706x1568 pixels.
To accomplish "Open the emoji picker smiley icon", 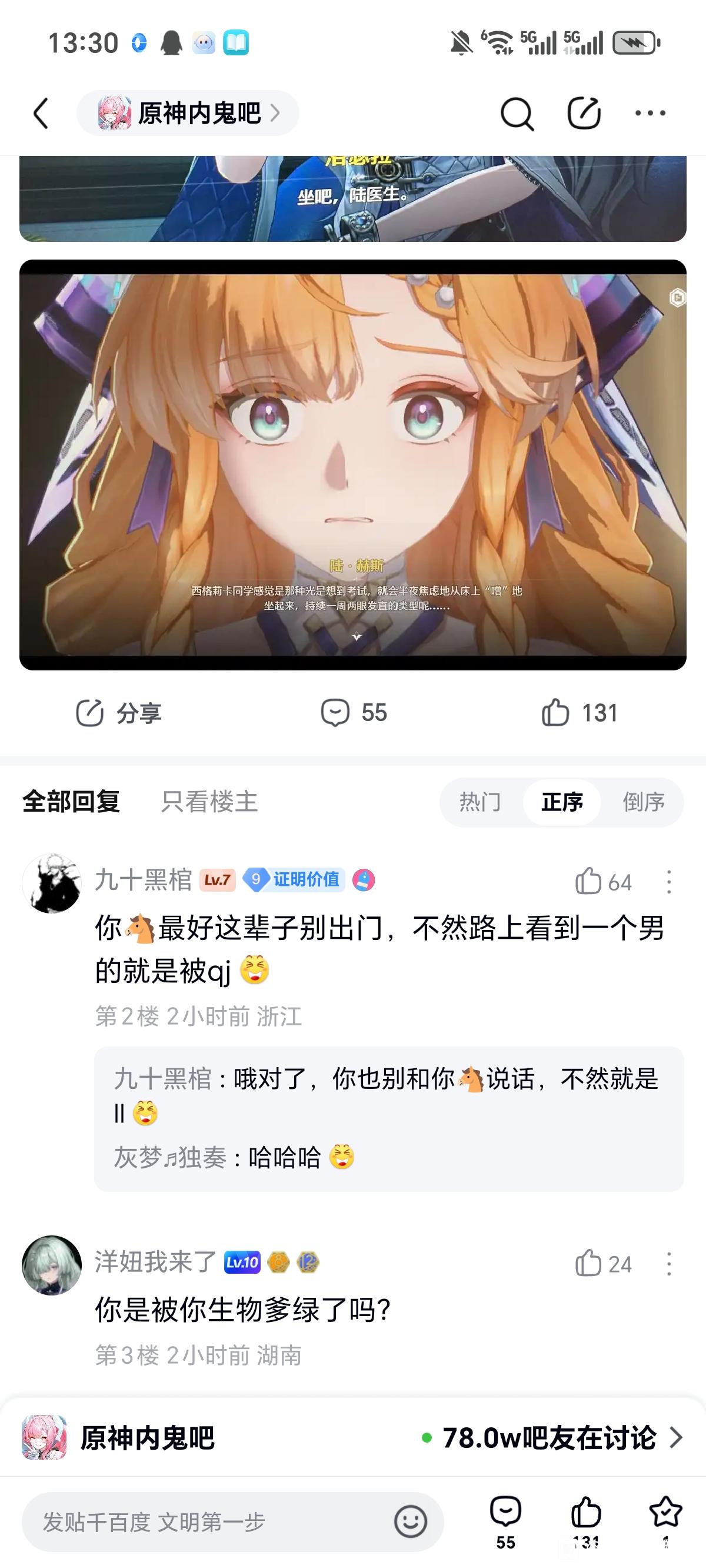I will pos(410,1521).
